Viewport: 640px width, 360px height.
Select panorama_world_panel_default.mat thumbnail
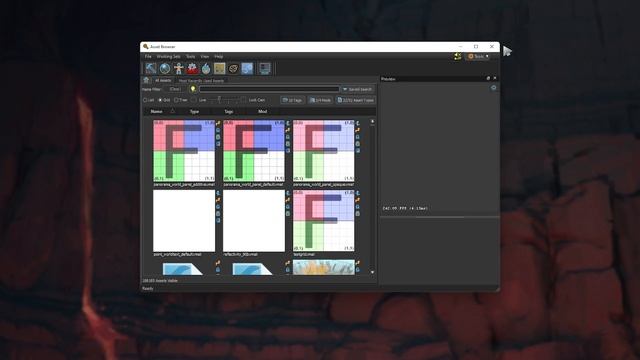[254, 151]
